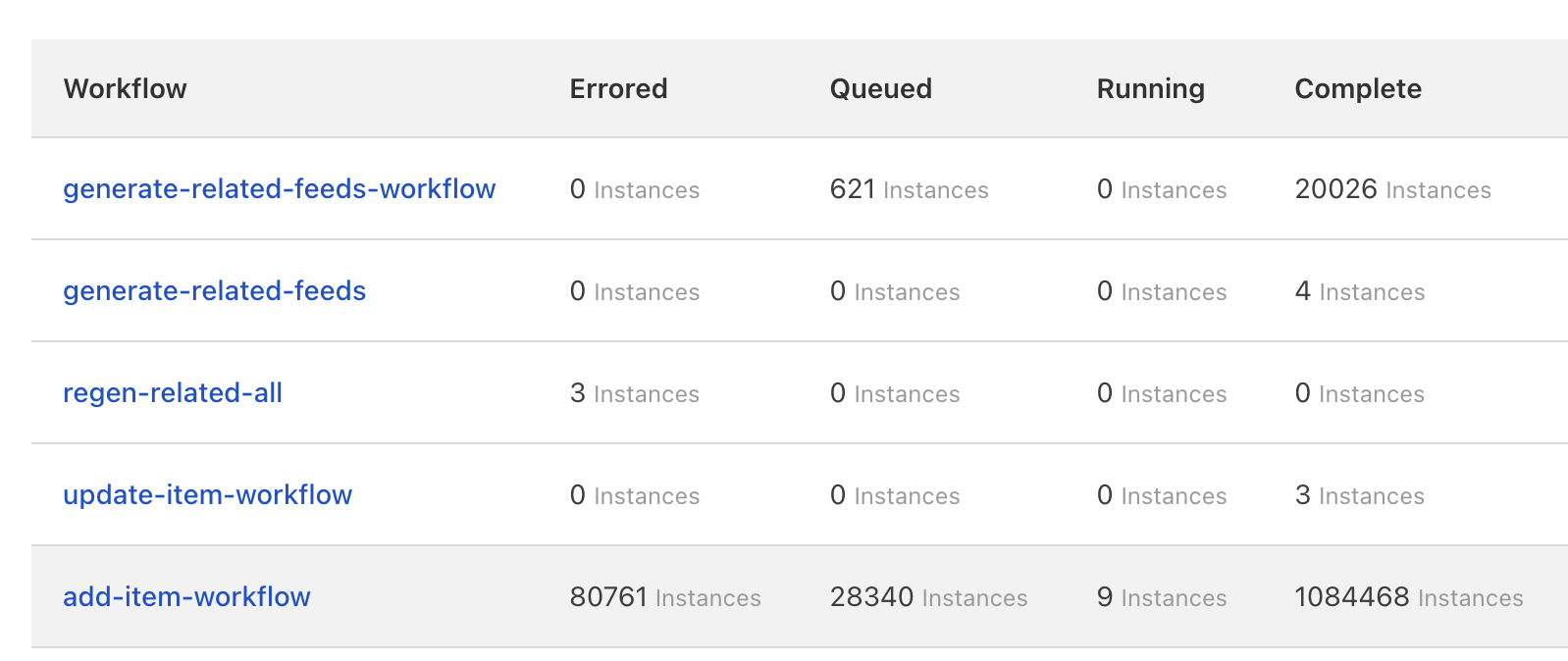Click the 621 queued instances cell
Image resolution: width=1568 pixels, height=661 pixels.
tap(909, 189)
